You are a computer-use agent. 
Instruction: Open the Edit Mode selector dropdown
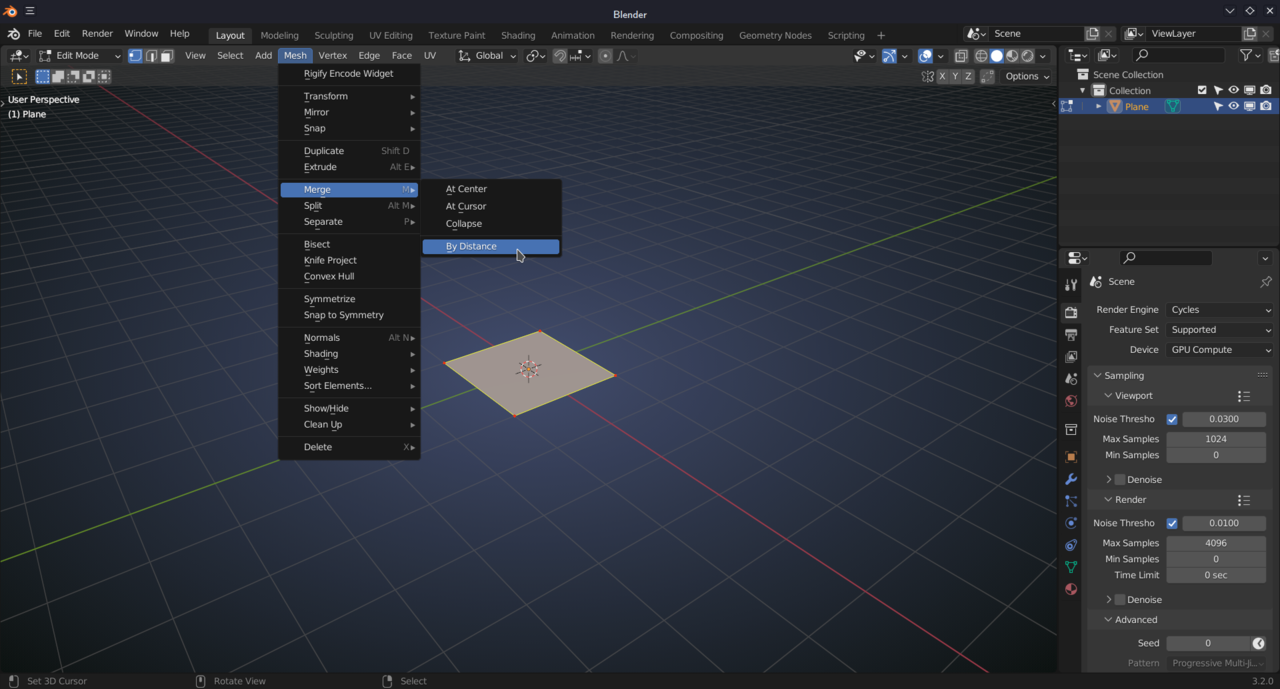80,56
